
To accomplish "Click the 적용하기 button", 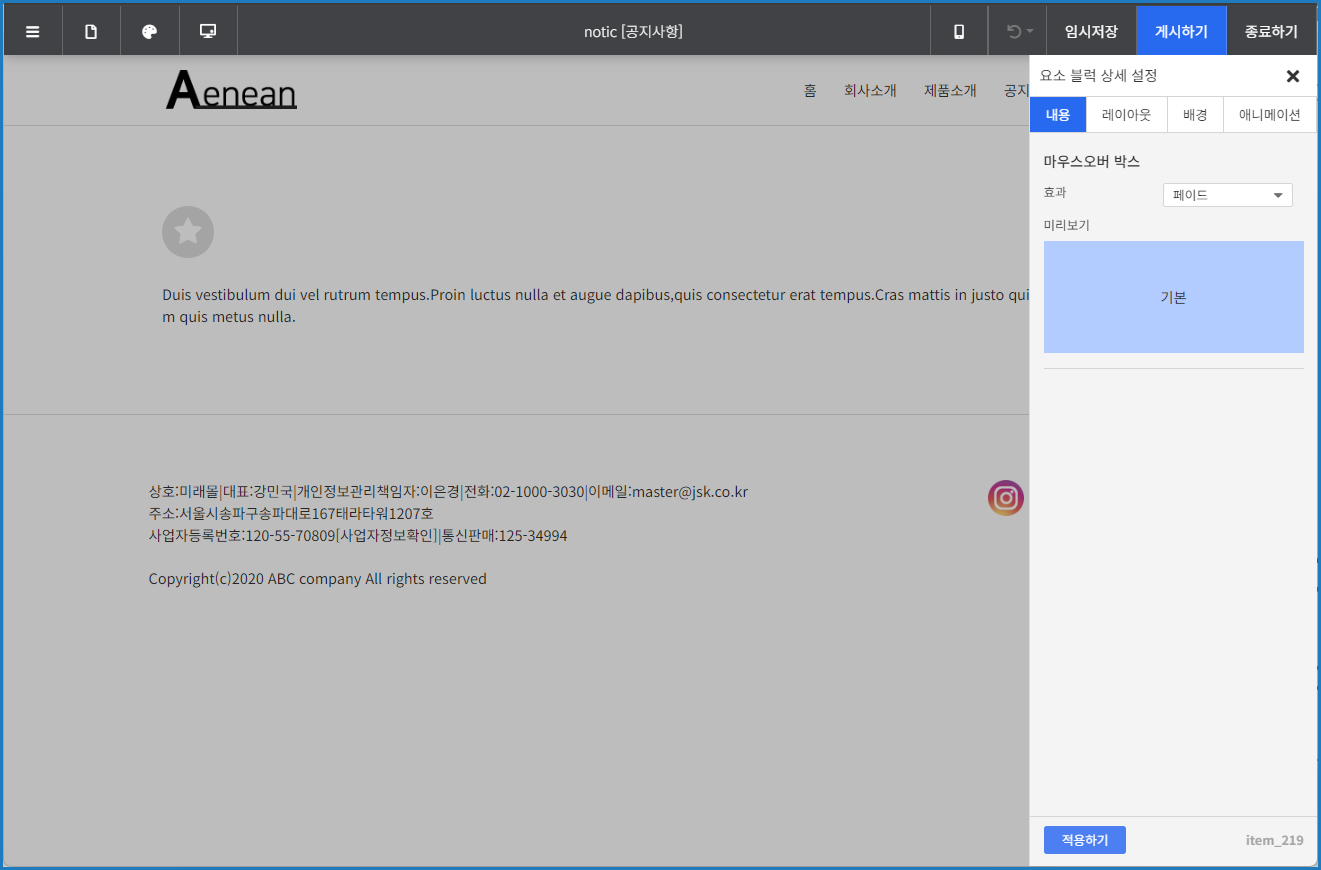I will point(1084,840).
